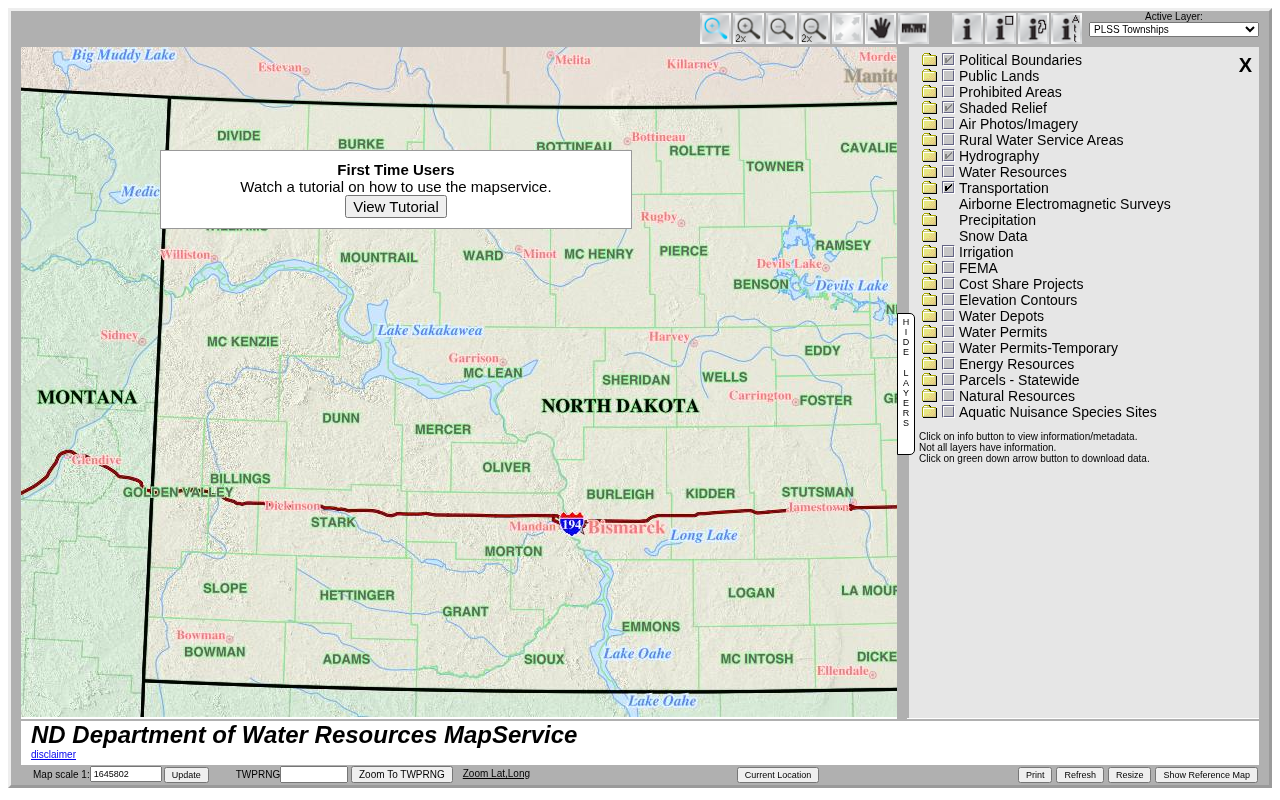Toggle the Water Permits layer checkbox

(948, 332)
